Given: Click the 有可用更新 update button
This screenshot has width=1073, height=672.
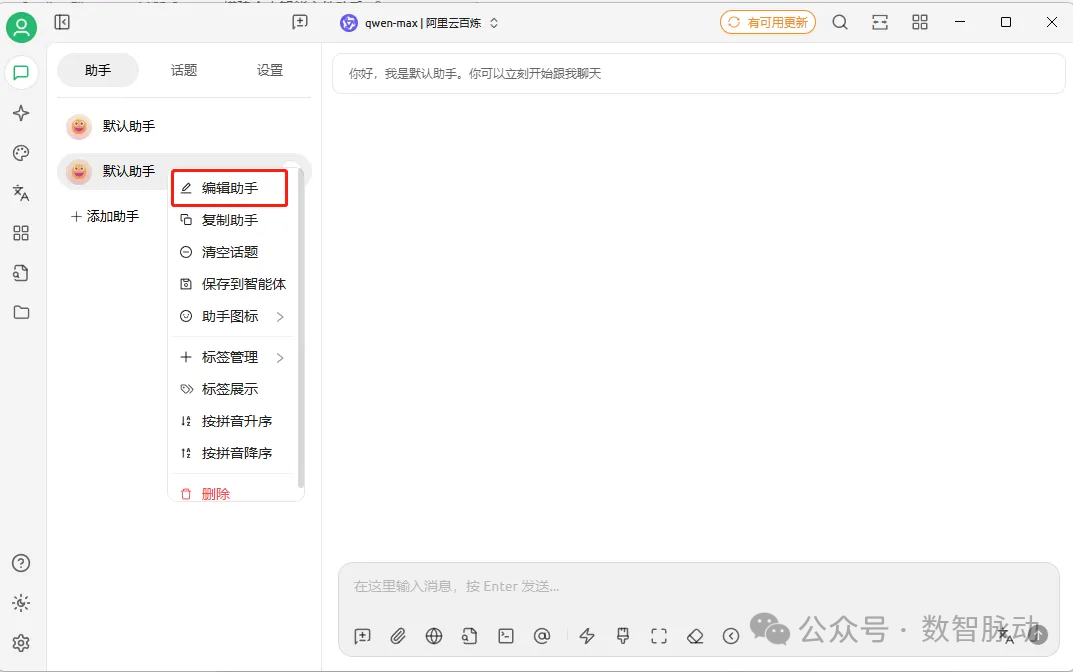Looking at the screenshot, I should [x=767, y=21].
